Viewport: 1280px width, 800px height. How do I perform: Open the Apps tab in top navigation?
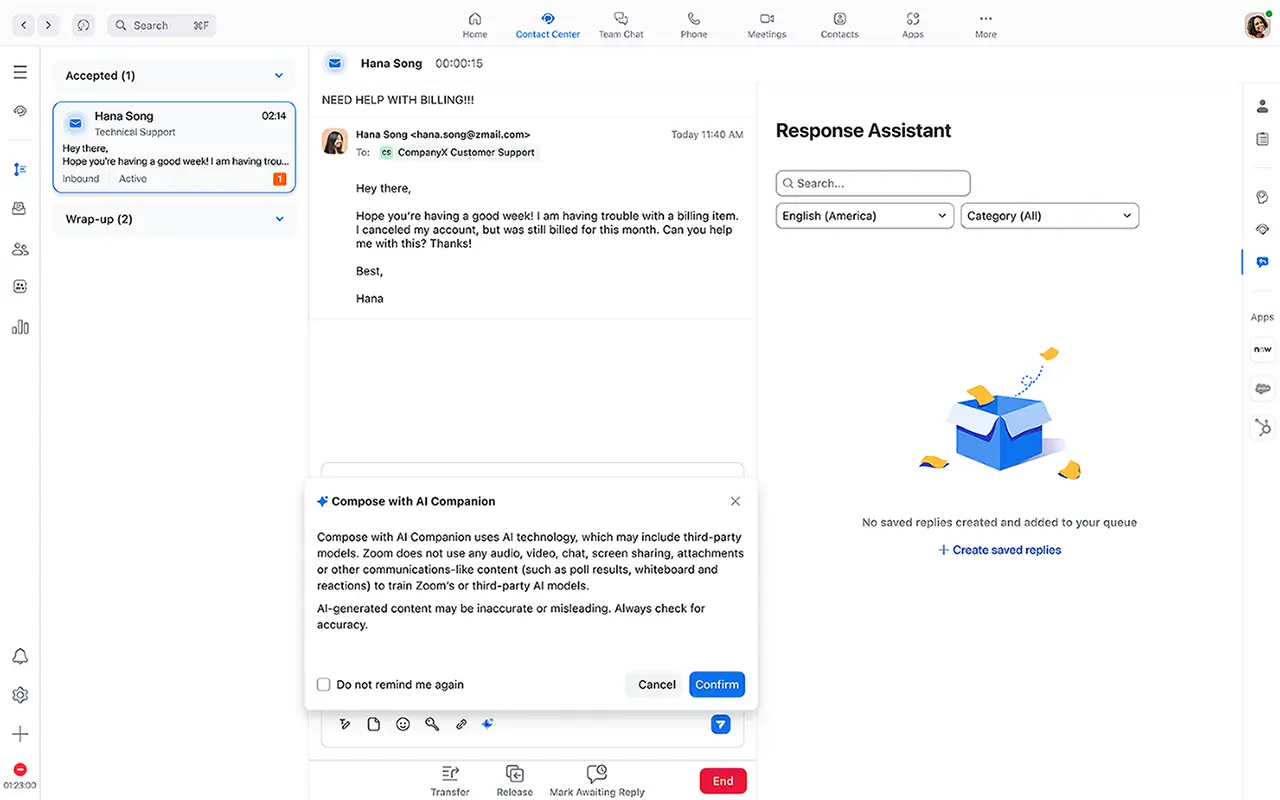click(x=913, y=25)
